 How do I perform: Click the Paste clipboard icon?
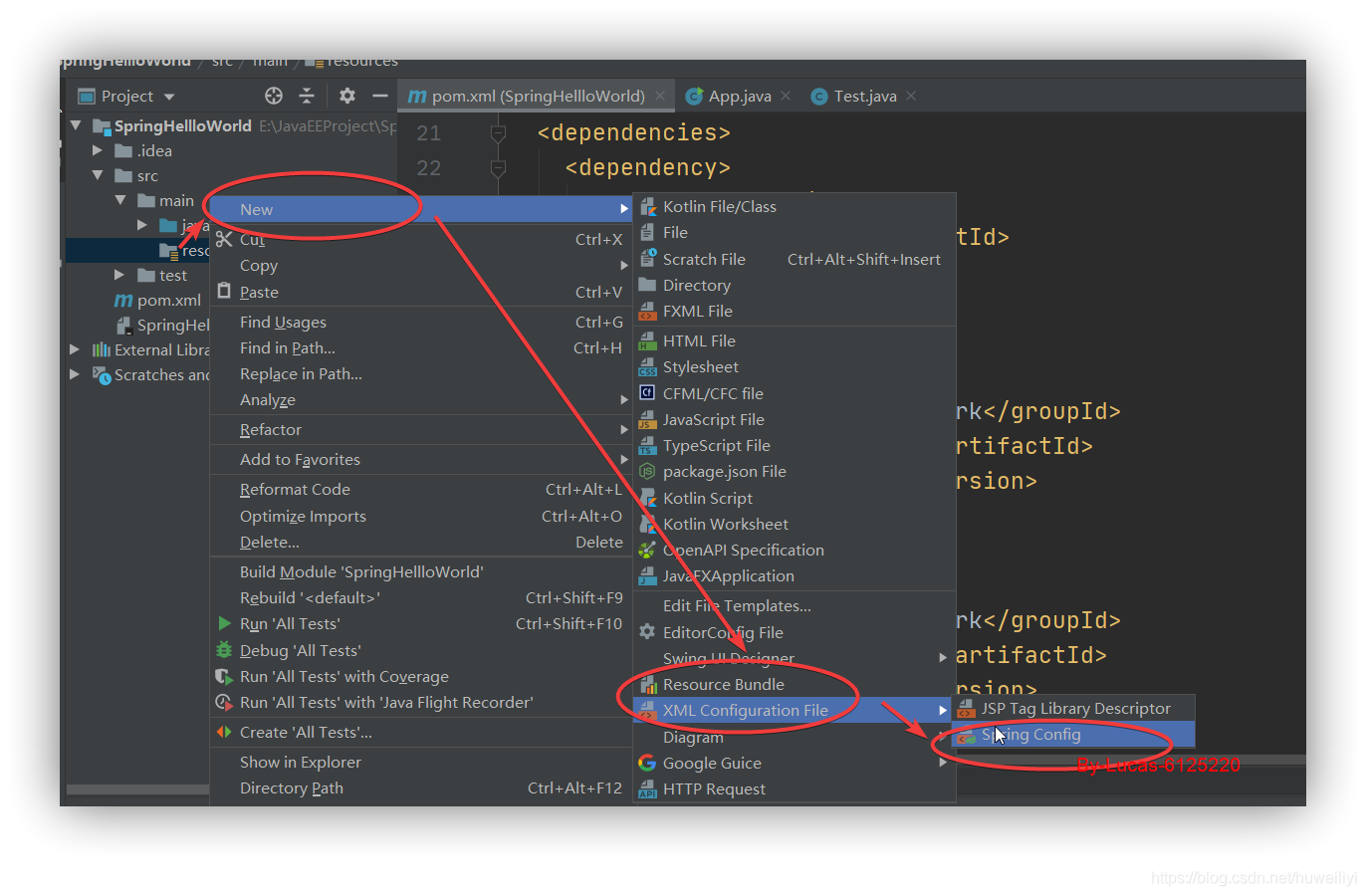click(x=224, y=292)
